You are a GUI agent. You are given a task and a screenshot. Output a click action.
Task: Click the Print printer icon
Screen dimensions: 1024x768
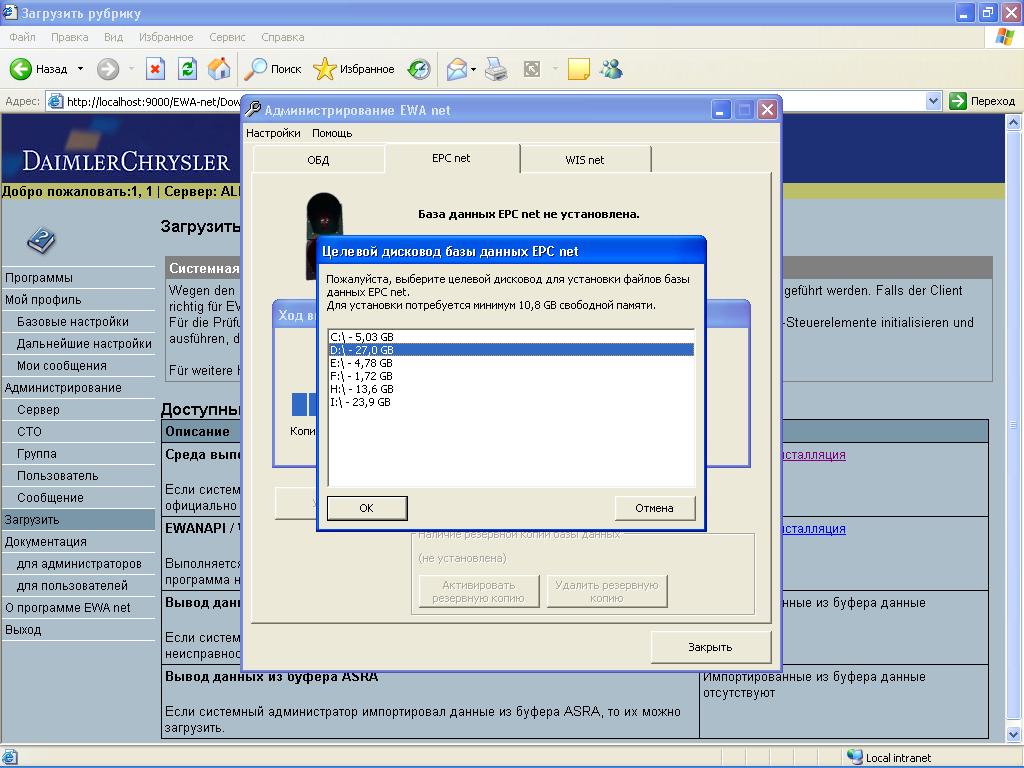pos(496,69)
